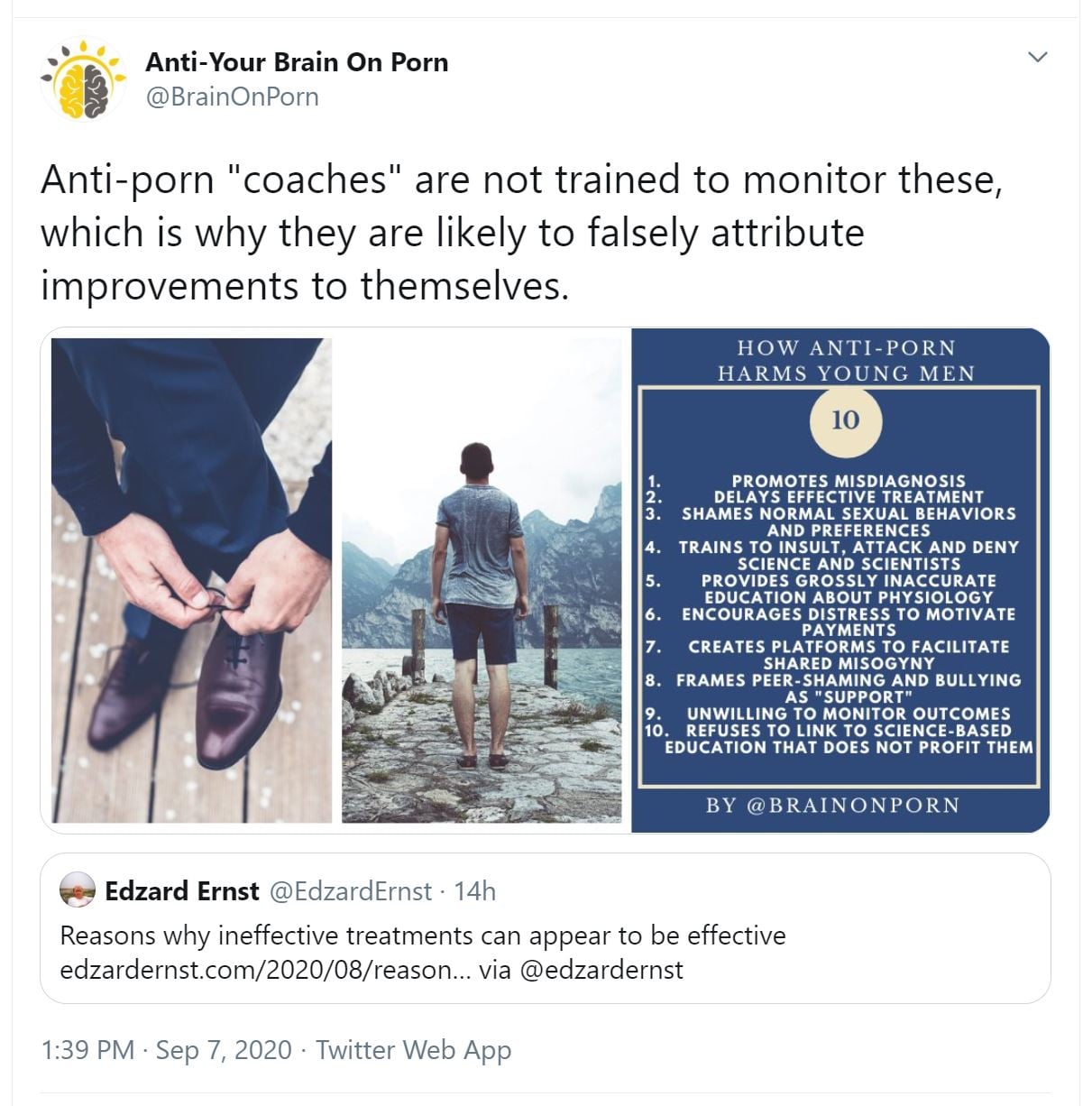Click the @EdzardErnst handle in quoted tweet
This screenshot has height=1106, width=1092.
pos(351,891)
